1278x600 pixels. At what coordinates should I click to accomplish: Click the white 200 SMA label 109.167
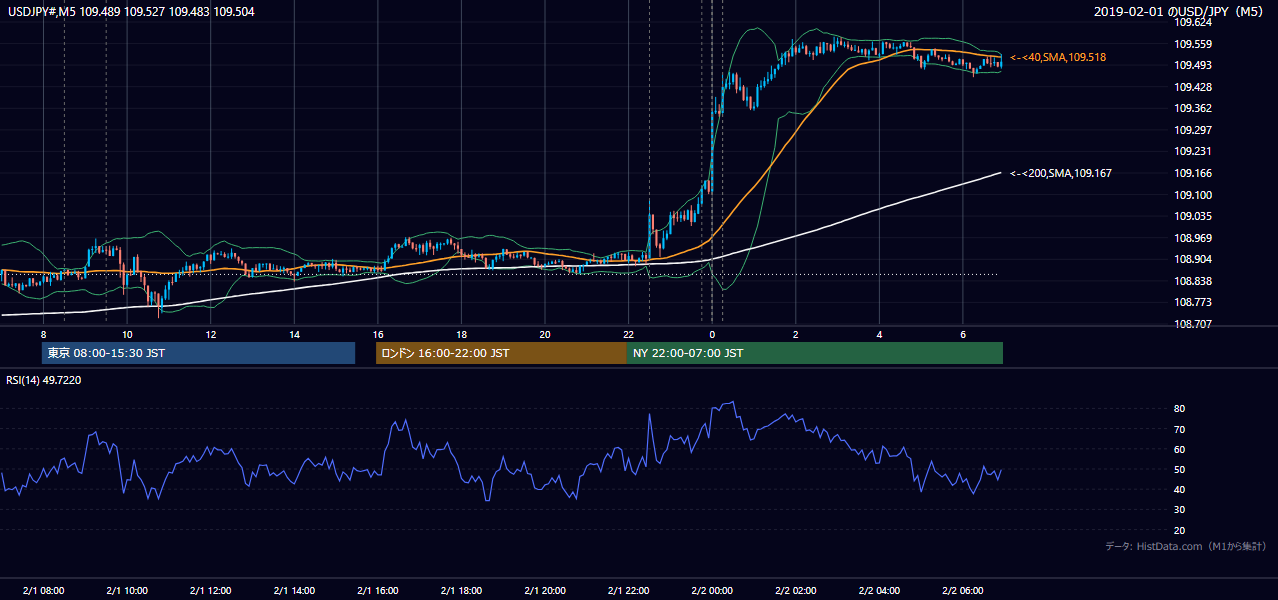click(1060, 173)
